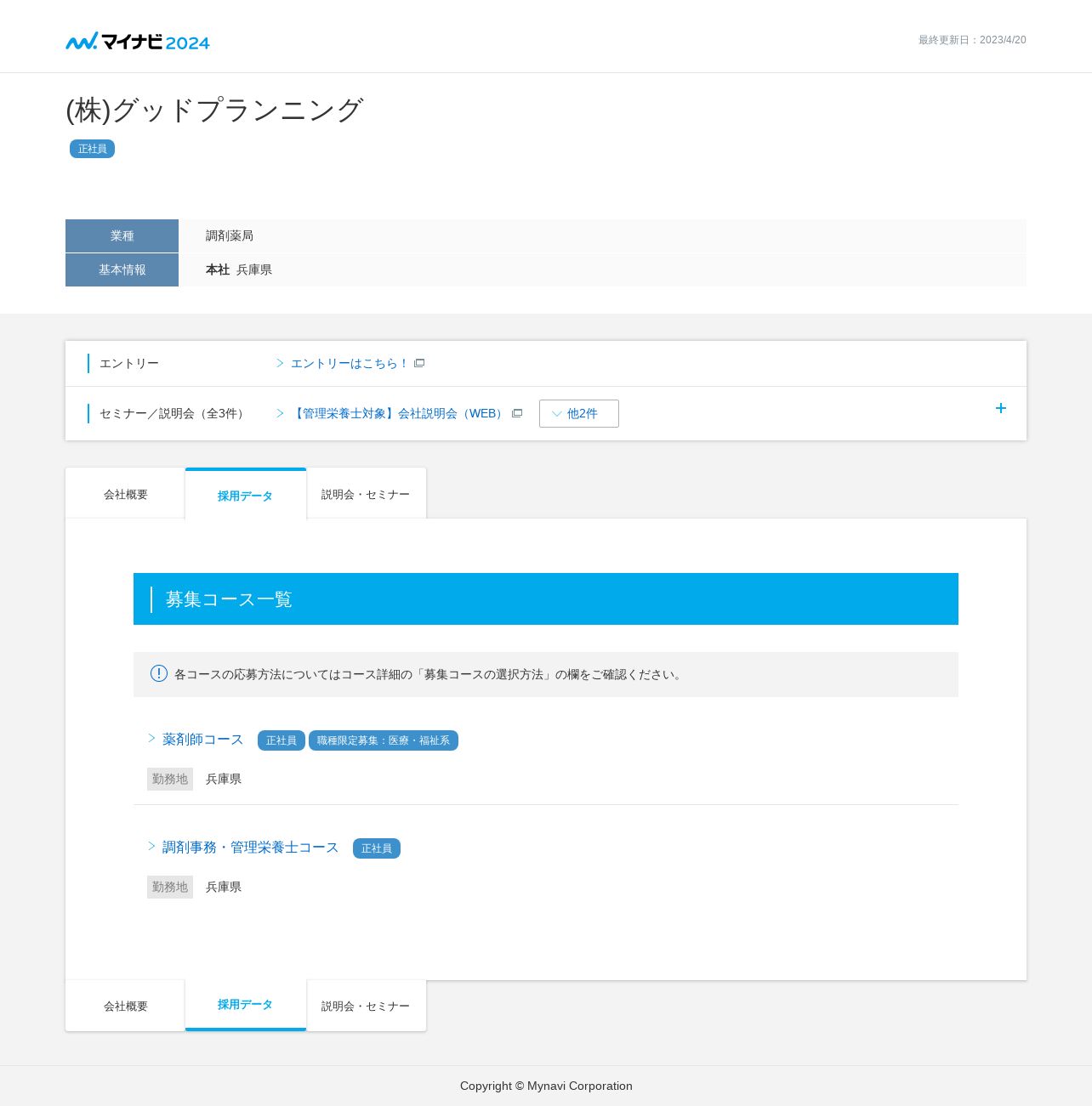
Task: Click 勤務地 label under 調剤事務・管理栄養士コース
Action: click(x=170, y=887)
